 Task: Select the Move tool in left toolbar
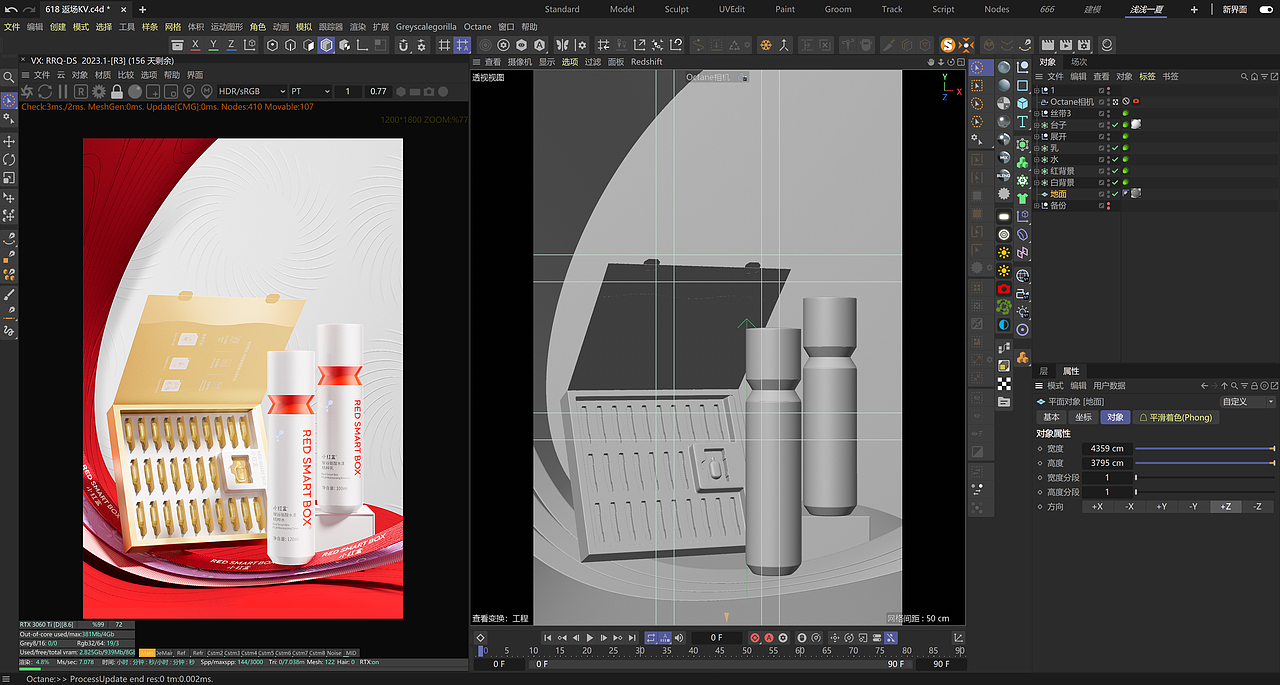click(9, 142)
